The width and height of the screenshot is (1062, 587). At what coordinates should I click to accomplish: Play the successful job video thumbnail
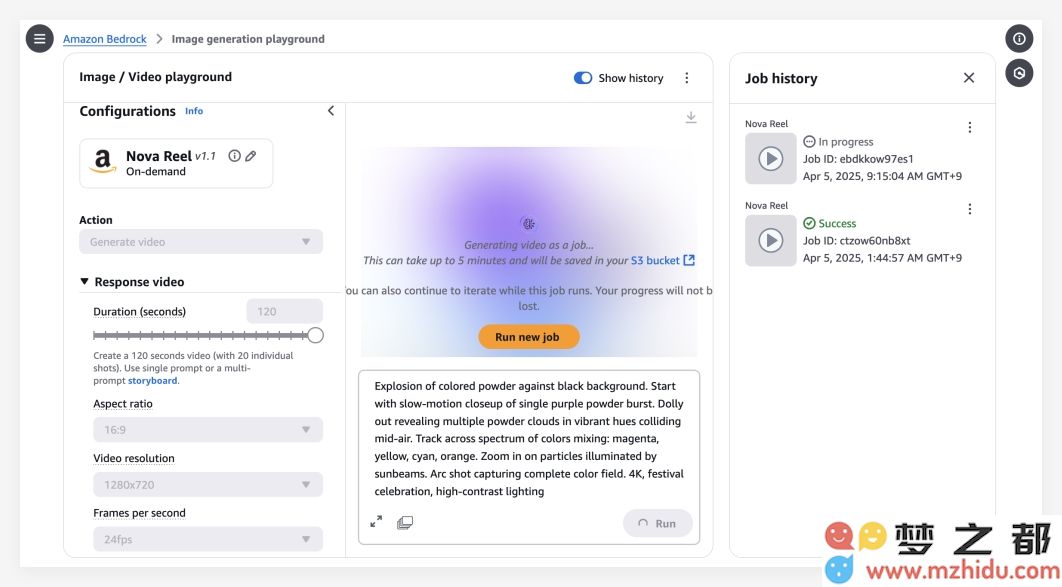pyautogui.click(x=770, y=241)
